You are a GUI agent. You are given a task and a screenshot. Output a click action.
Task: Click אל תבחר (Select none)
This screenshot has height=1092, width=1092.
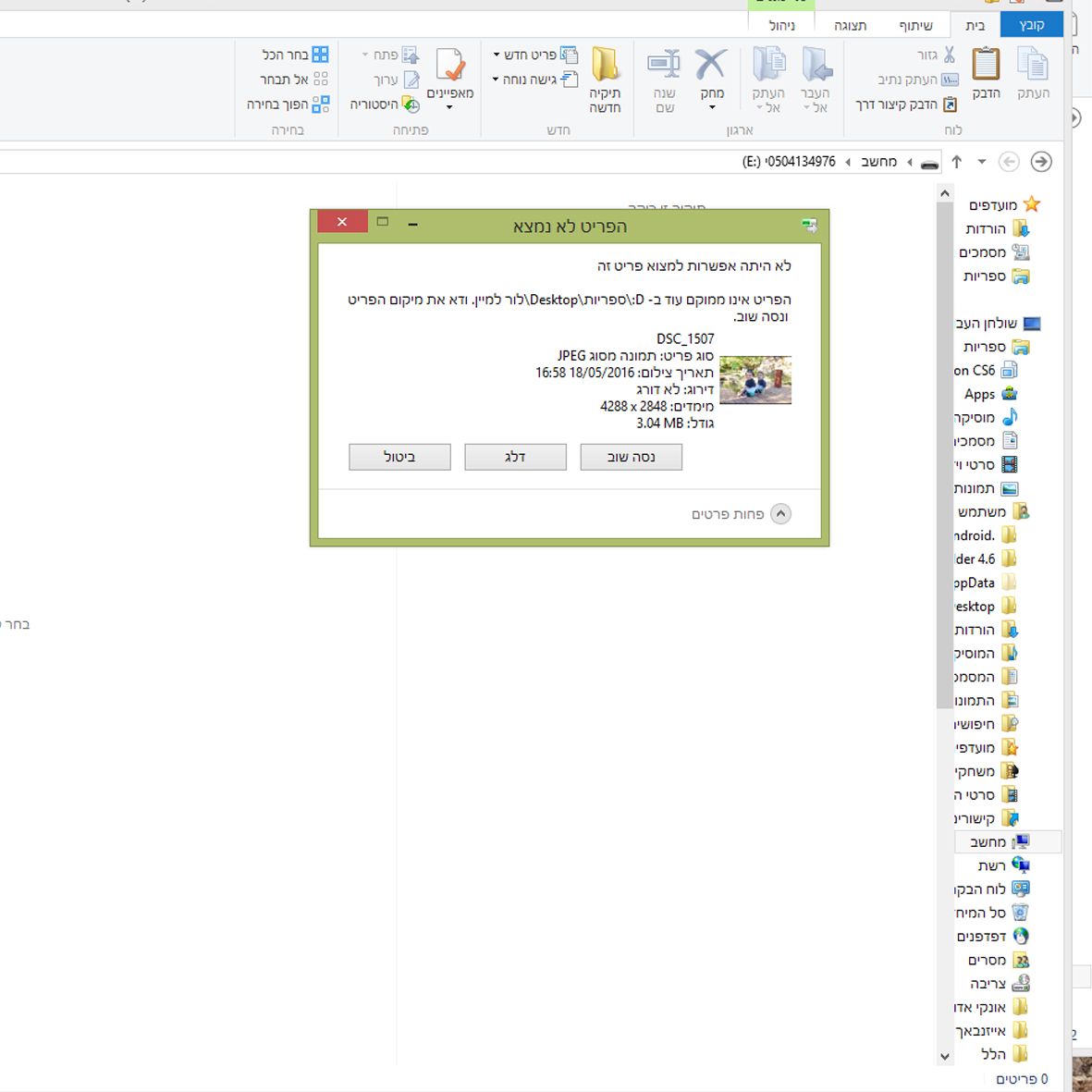294,80
